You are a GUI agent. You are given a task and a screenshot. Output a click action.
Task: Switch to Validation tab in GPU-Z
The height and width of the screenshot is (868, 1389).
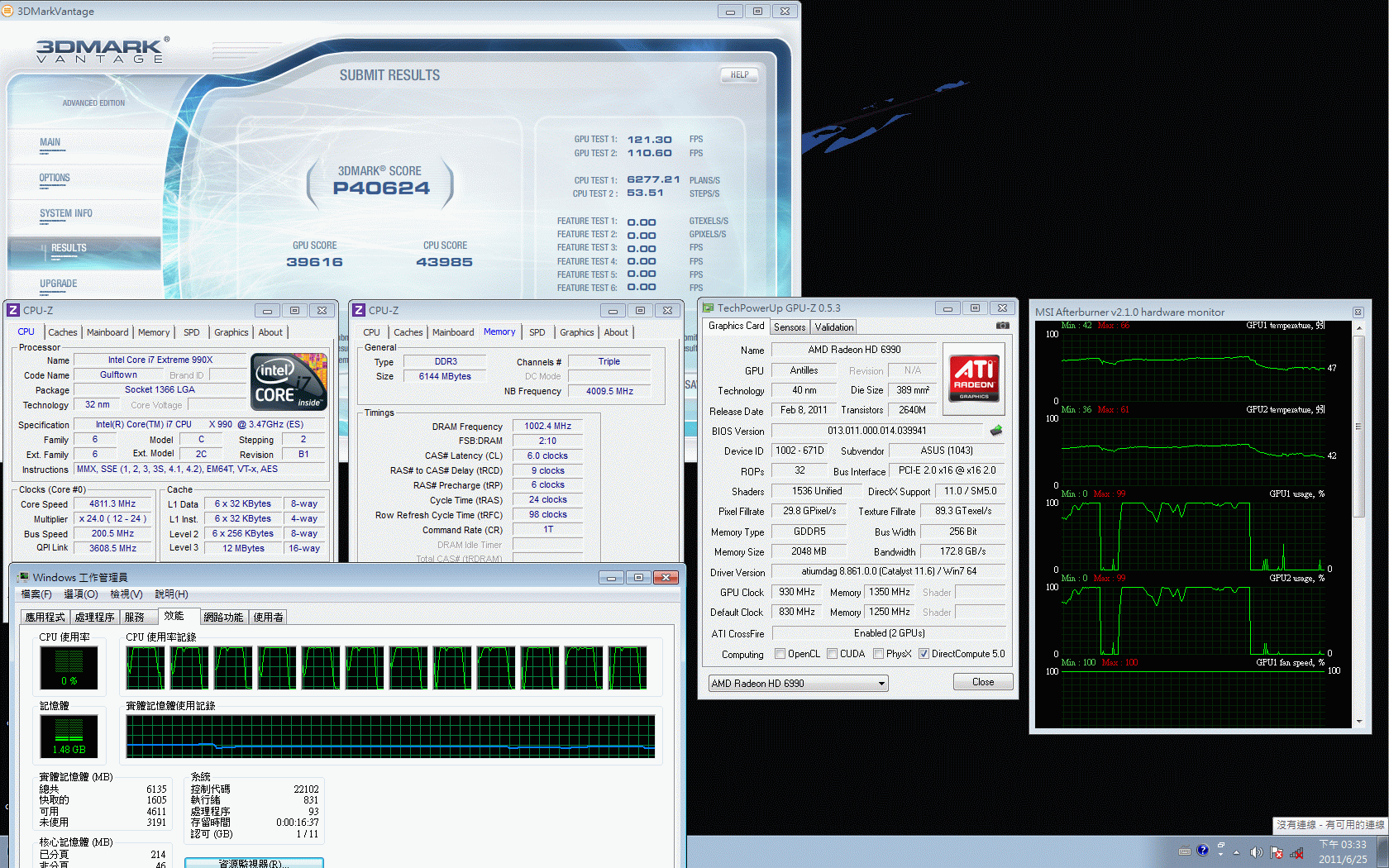(834, 327)
